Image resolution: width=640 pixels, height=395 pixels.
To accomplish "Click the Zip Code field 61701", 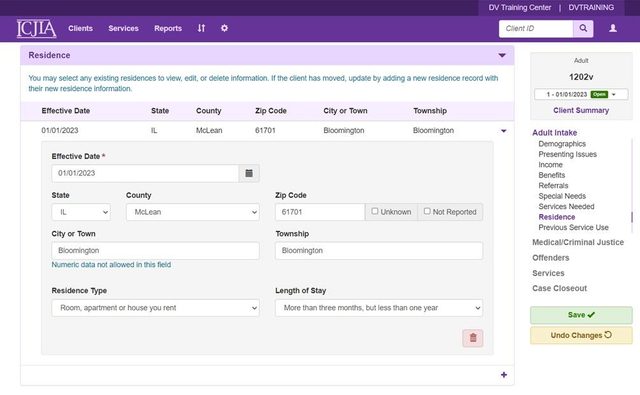I will (x=320, y=212).
